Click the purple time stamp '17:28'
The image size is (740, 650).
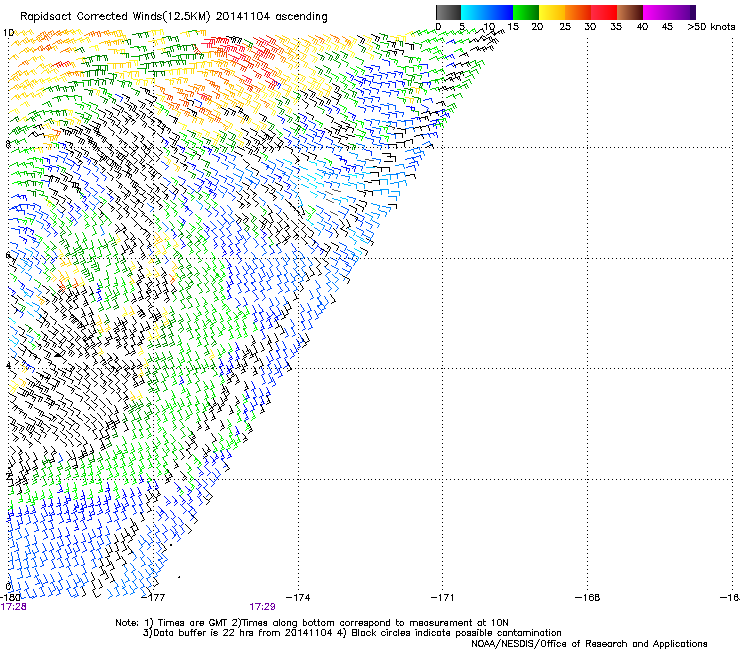tap(13, 607)
